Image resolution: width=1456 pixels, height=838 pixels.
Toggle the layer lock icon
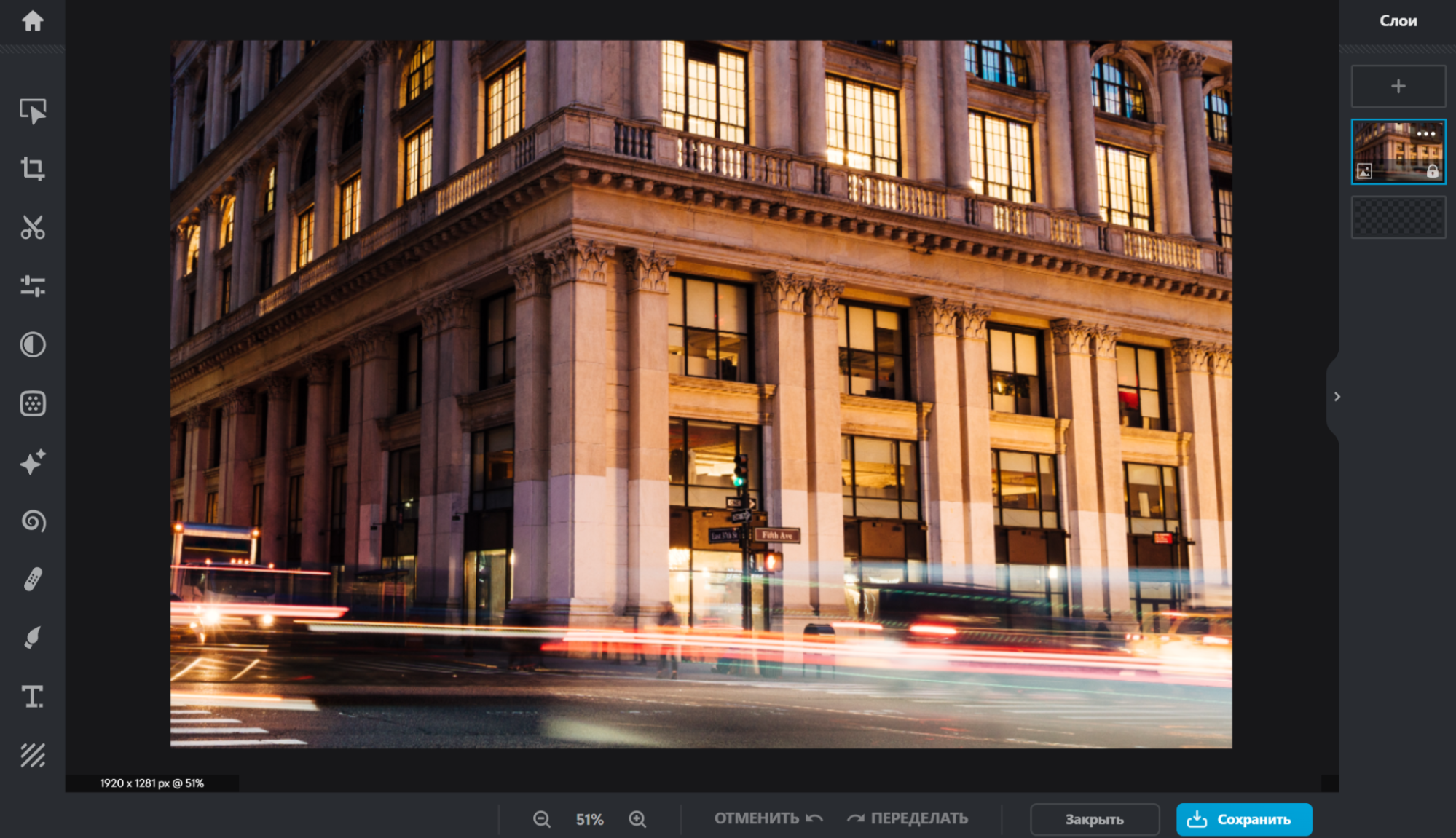pos(1432,172)
